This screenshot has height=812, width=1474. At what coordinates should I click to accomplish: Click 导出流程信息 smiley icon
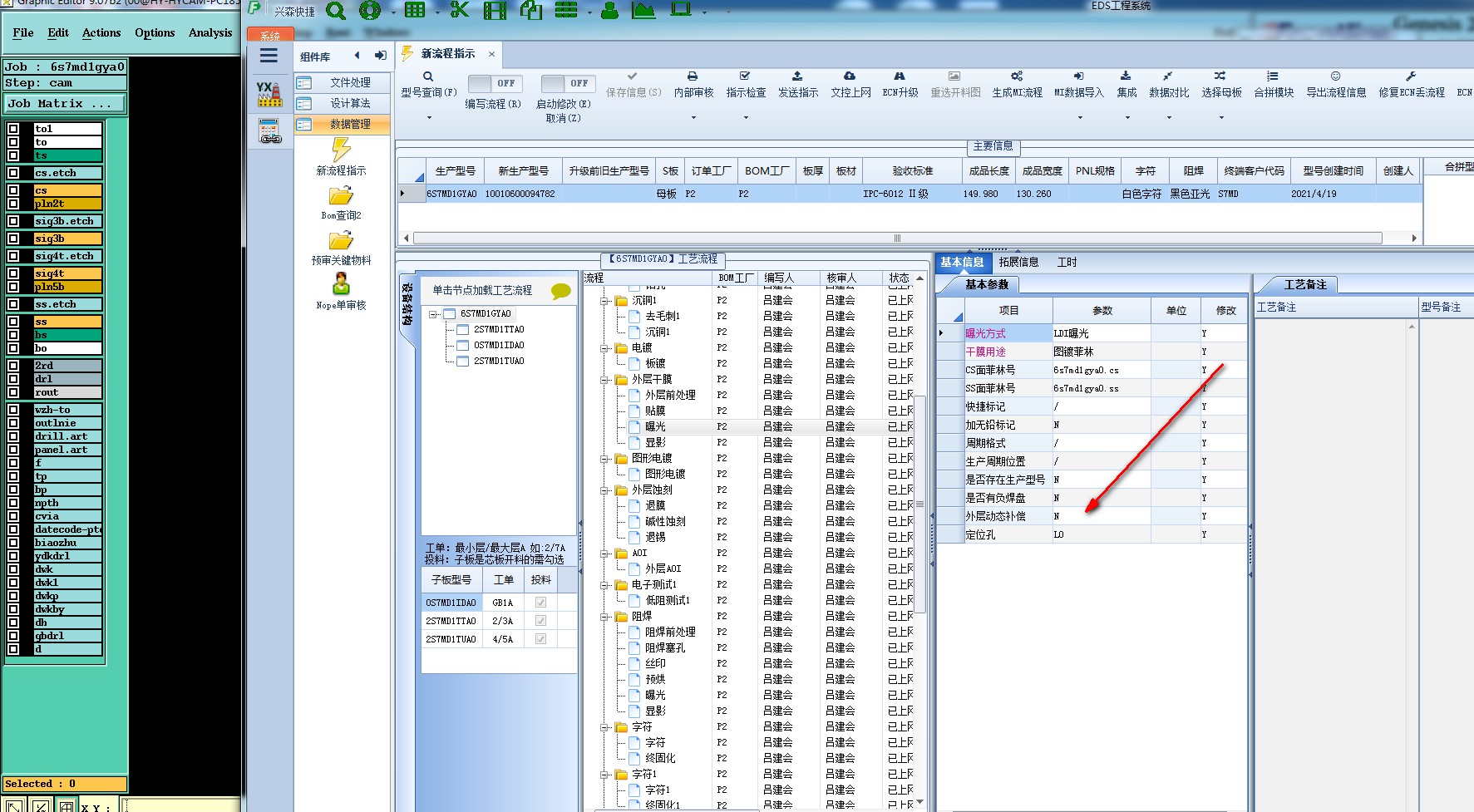coord(1335,76)
